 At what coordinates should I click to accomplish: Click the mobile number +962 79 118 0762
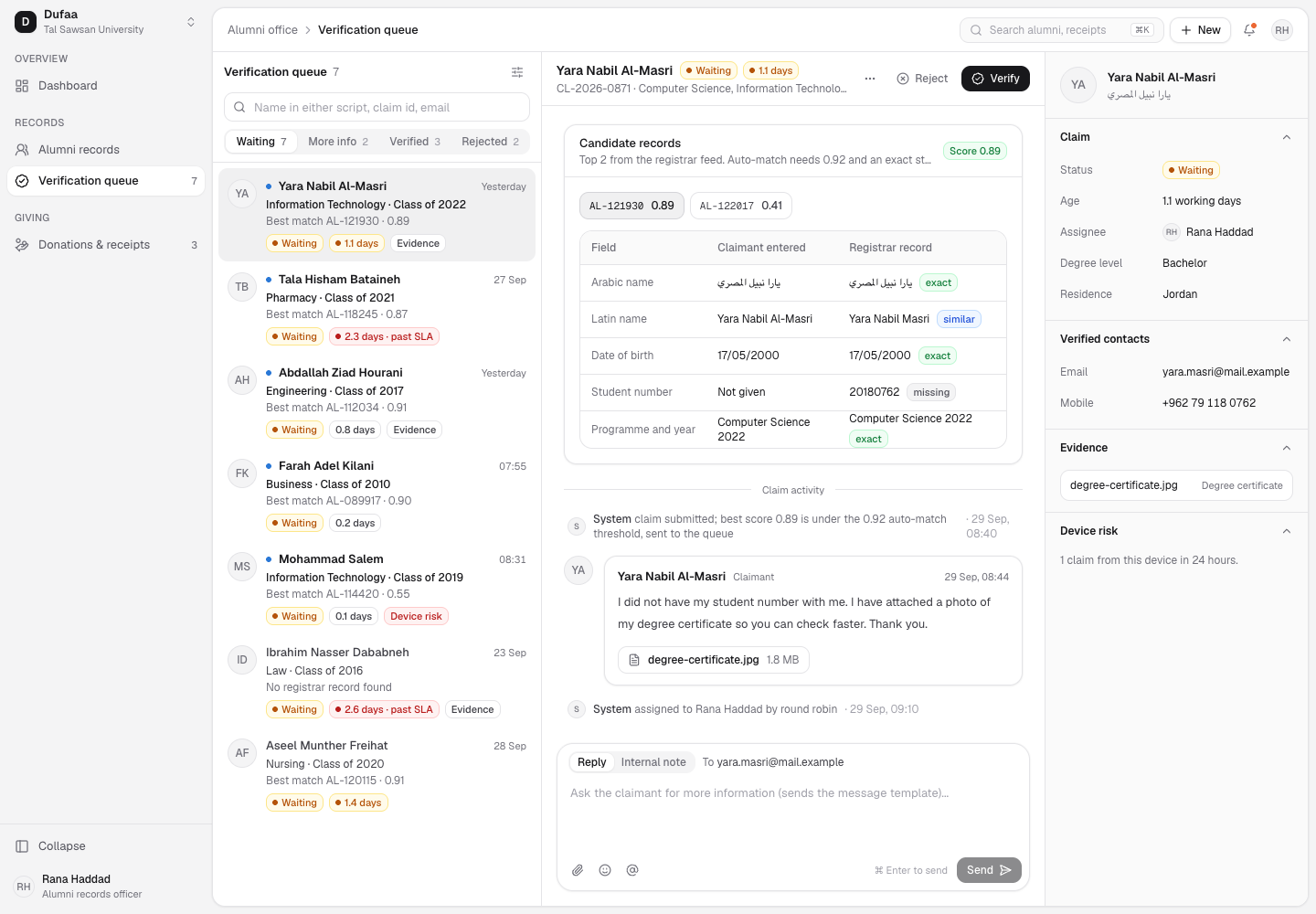coord(1209,403)
